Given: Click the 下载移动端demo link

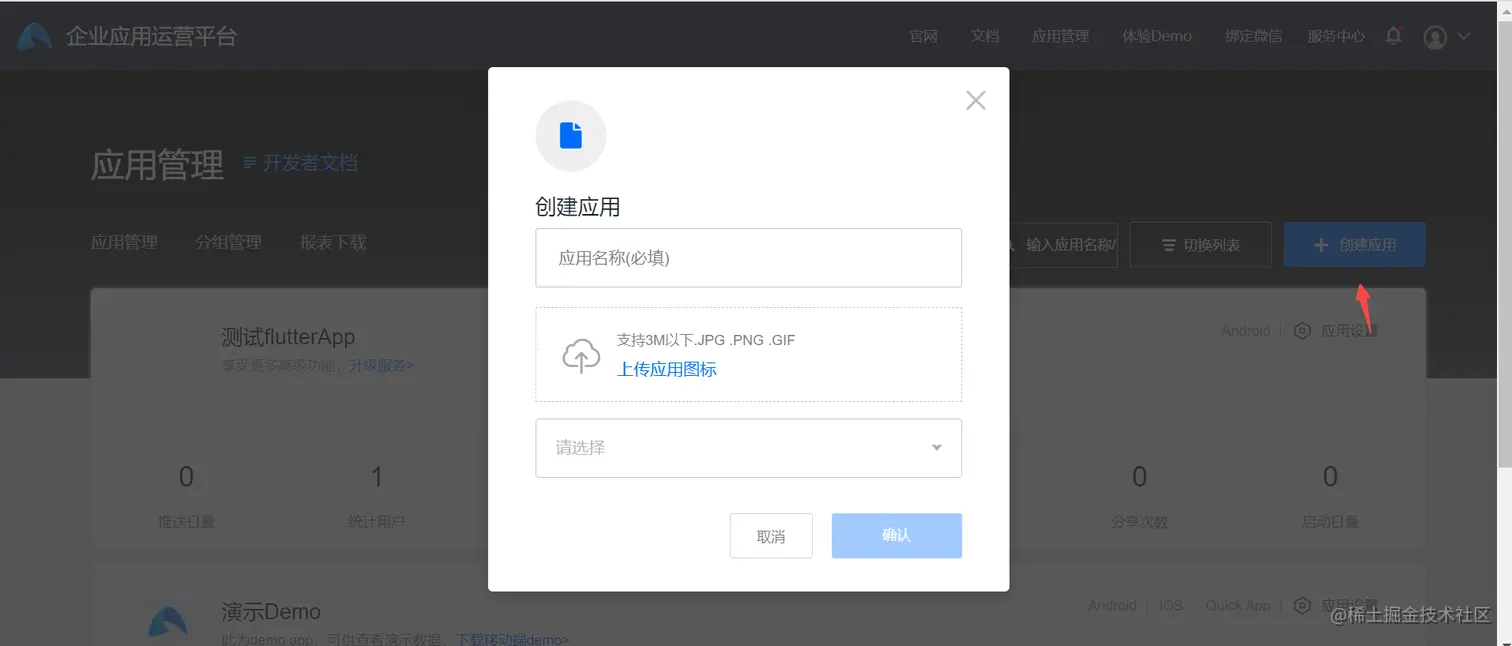Looking at the screenshot, I should (x=513, y=639).
